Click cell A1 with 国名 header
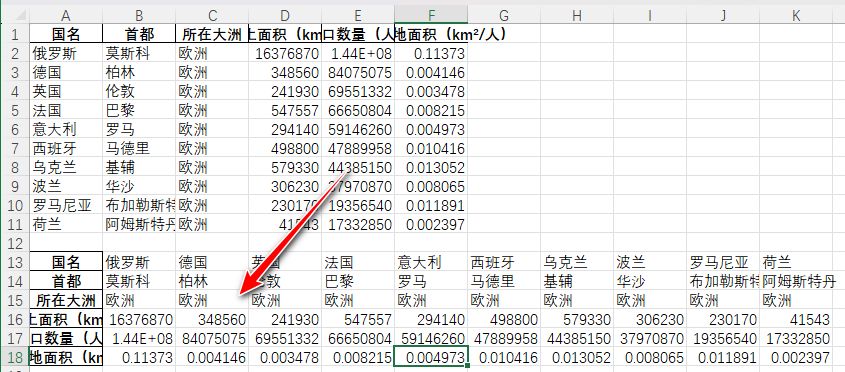The width and height of the screenshot is (845, 372). click(x=66, y=34)
